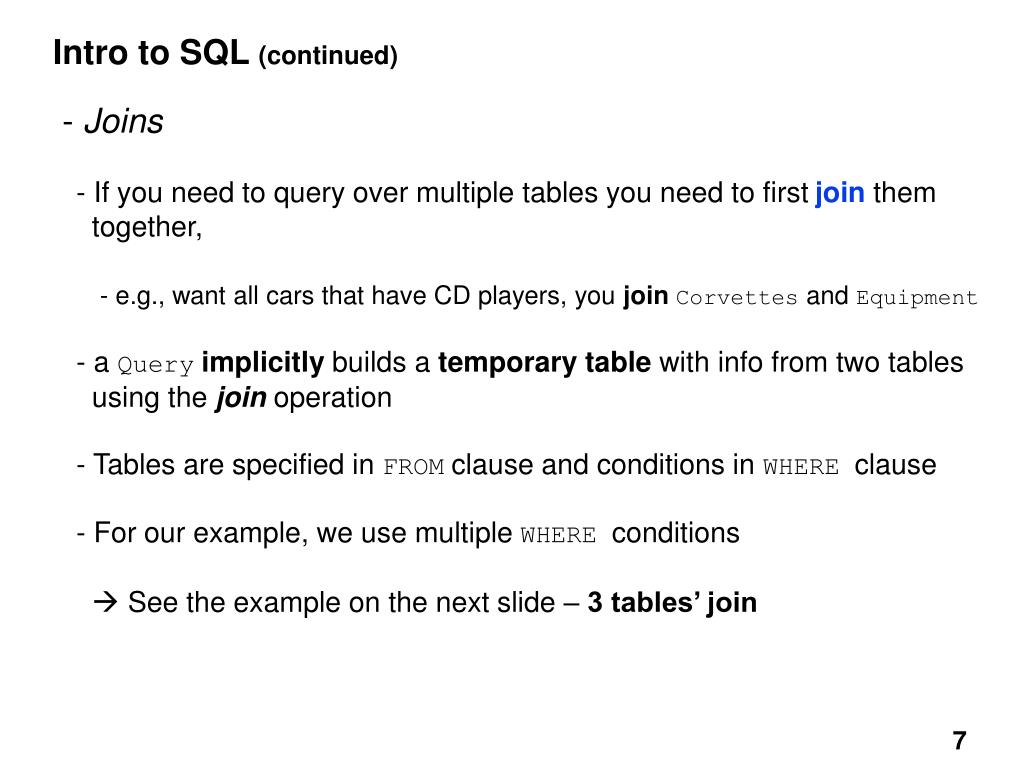Click the monospace 'Equipment' table name
Viewport: 1024px width, 768px height.
pyautogui.click(x=917, y=298)
